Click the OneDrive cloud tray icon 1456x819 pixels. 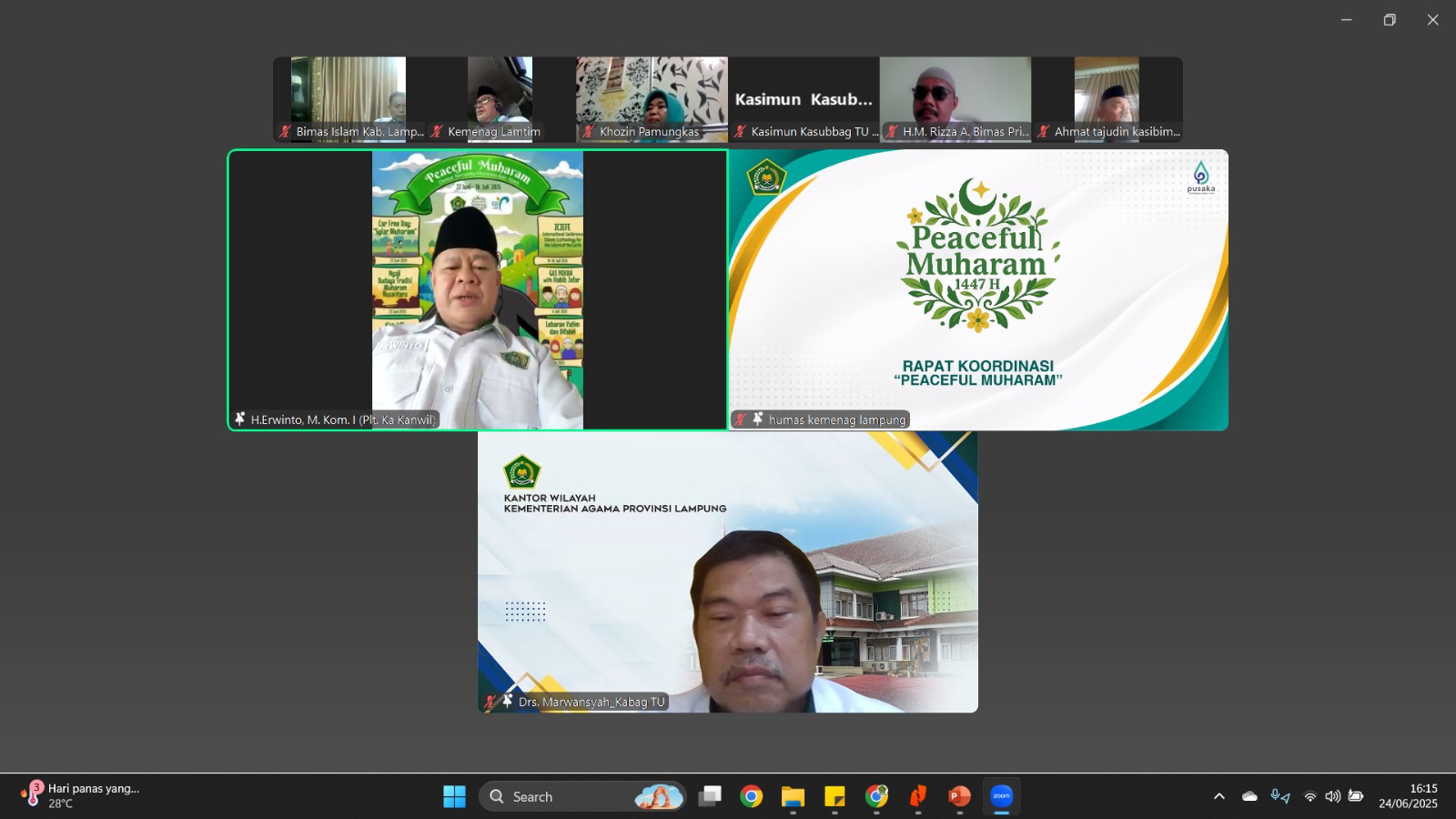pyautogui.click(x=1249, y=796)
